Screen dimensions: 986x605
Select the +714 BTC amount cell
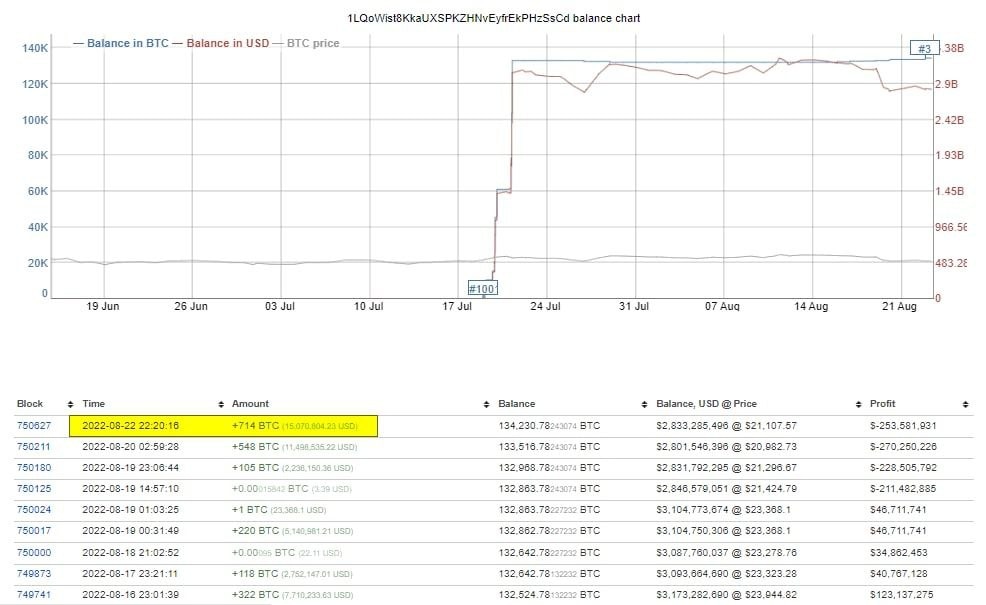295,426
